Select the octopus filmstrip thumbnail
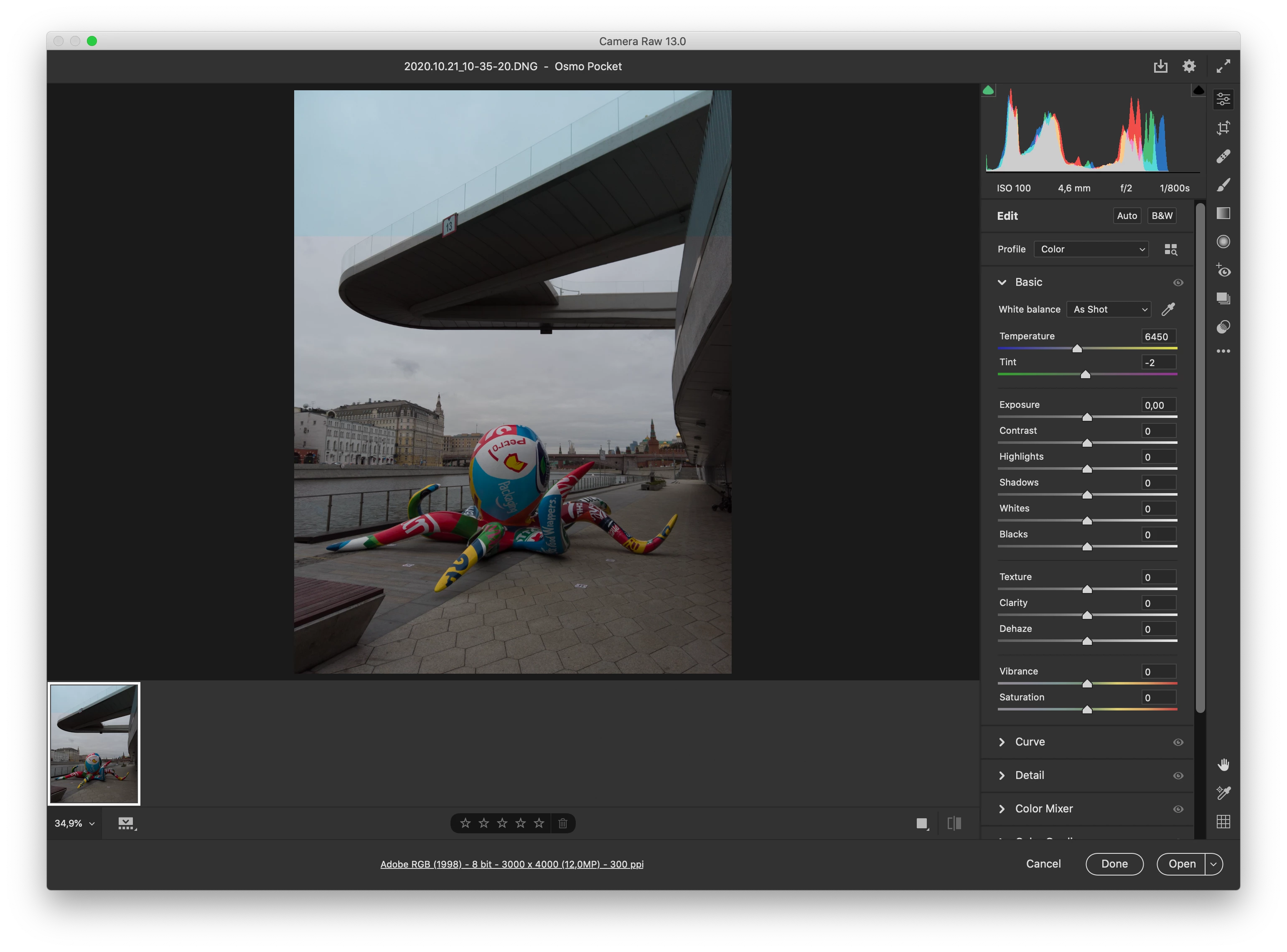1287x952 pixels. tap(94, 743)
